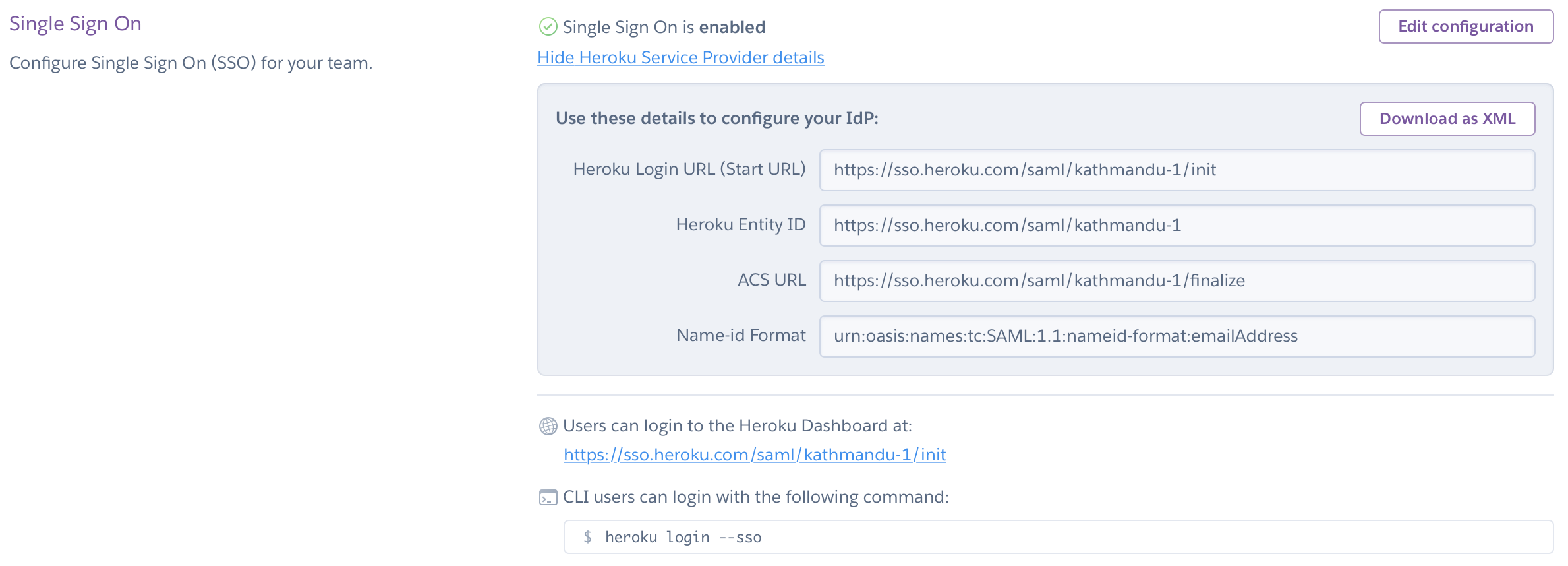
Task: Open the Edit configuration button
Action: pyautogui.click(x=1465, y=26)
